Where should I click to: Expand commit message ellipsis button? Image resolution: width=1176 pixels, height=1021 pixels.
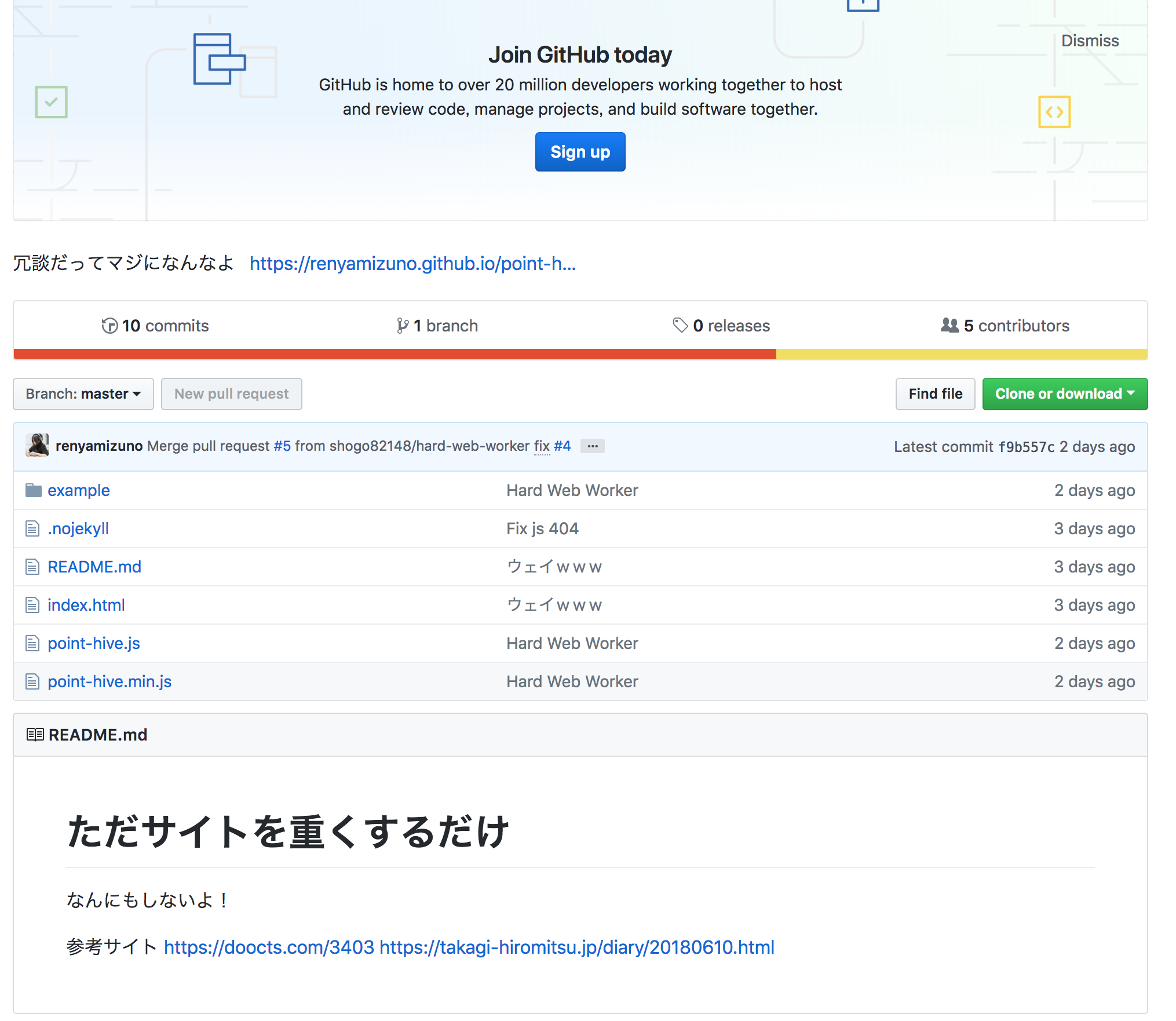[x=592, y=446]
